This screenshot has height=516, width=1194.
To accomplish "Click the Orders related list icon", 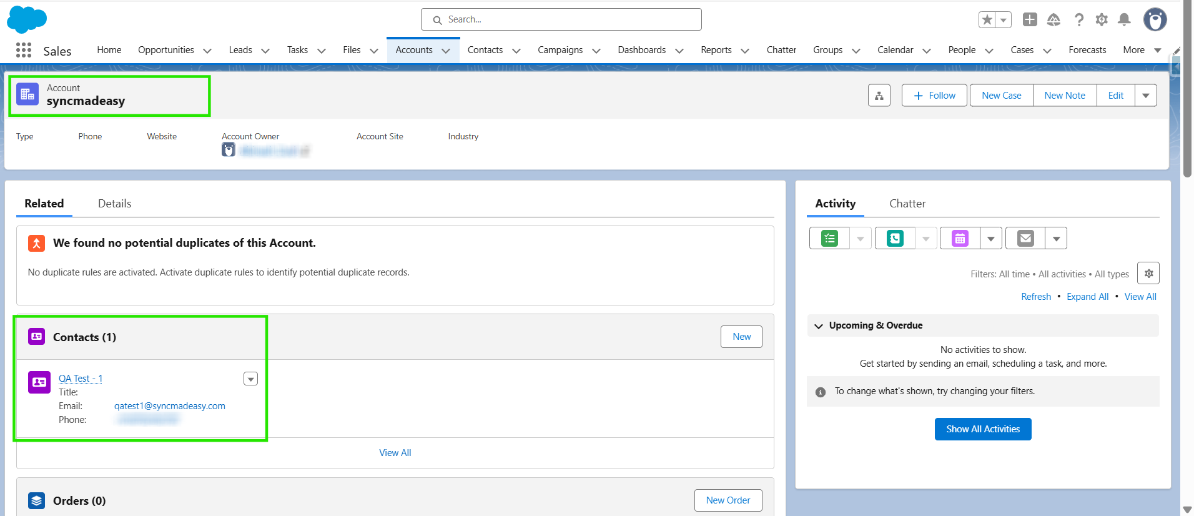I will coord(37,500).
